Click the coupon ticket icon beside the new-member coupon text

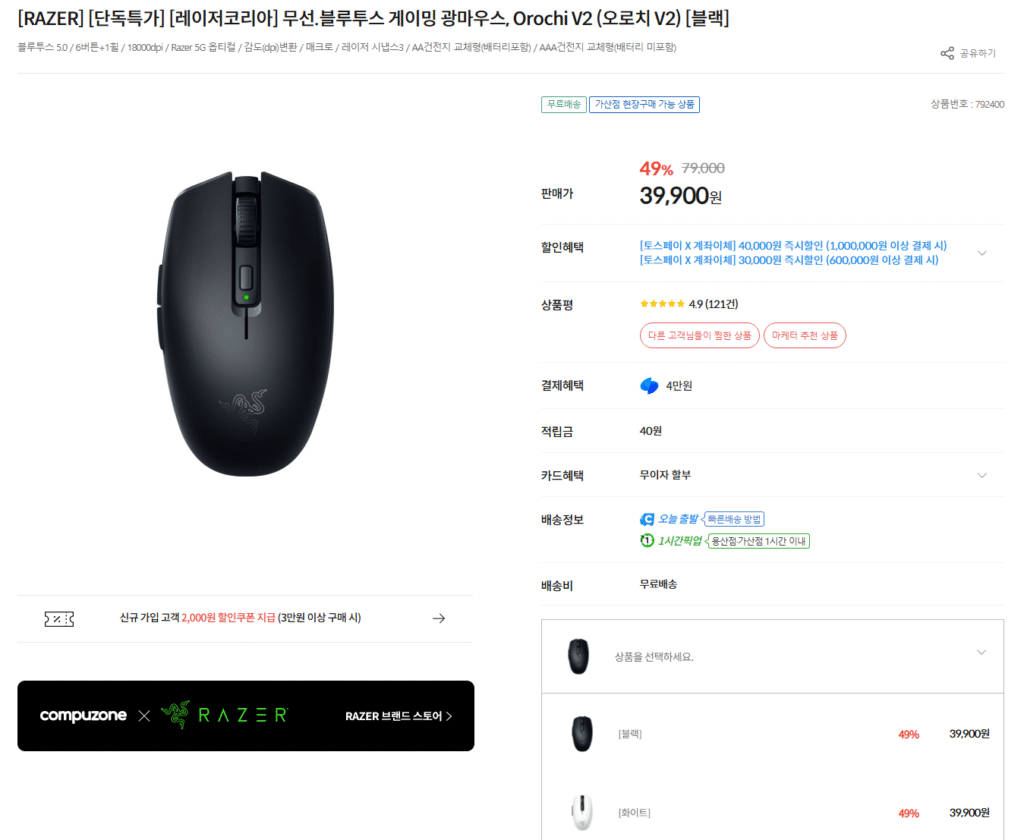(59, 618)
